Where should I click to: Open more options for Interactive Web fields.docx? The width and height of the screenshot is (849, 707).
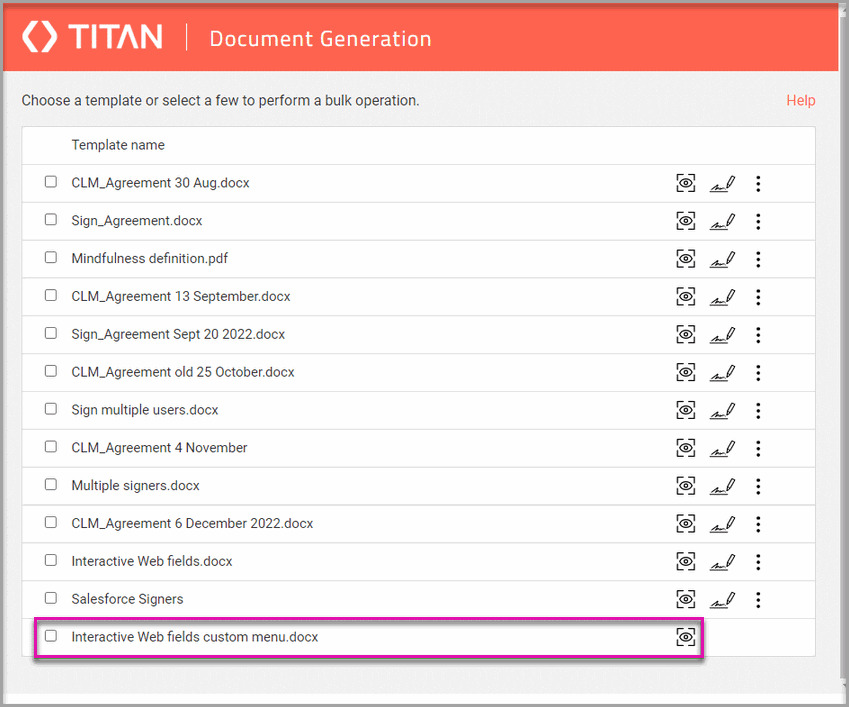(758, 563)
